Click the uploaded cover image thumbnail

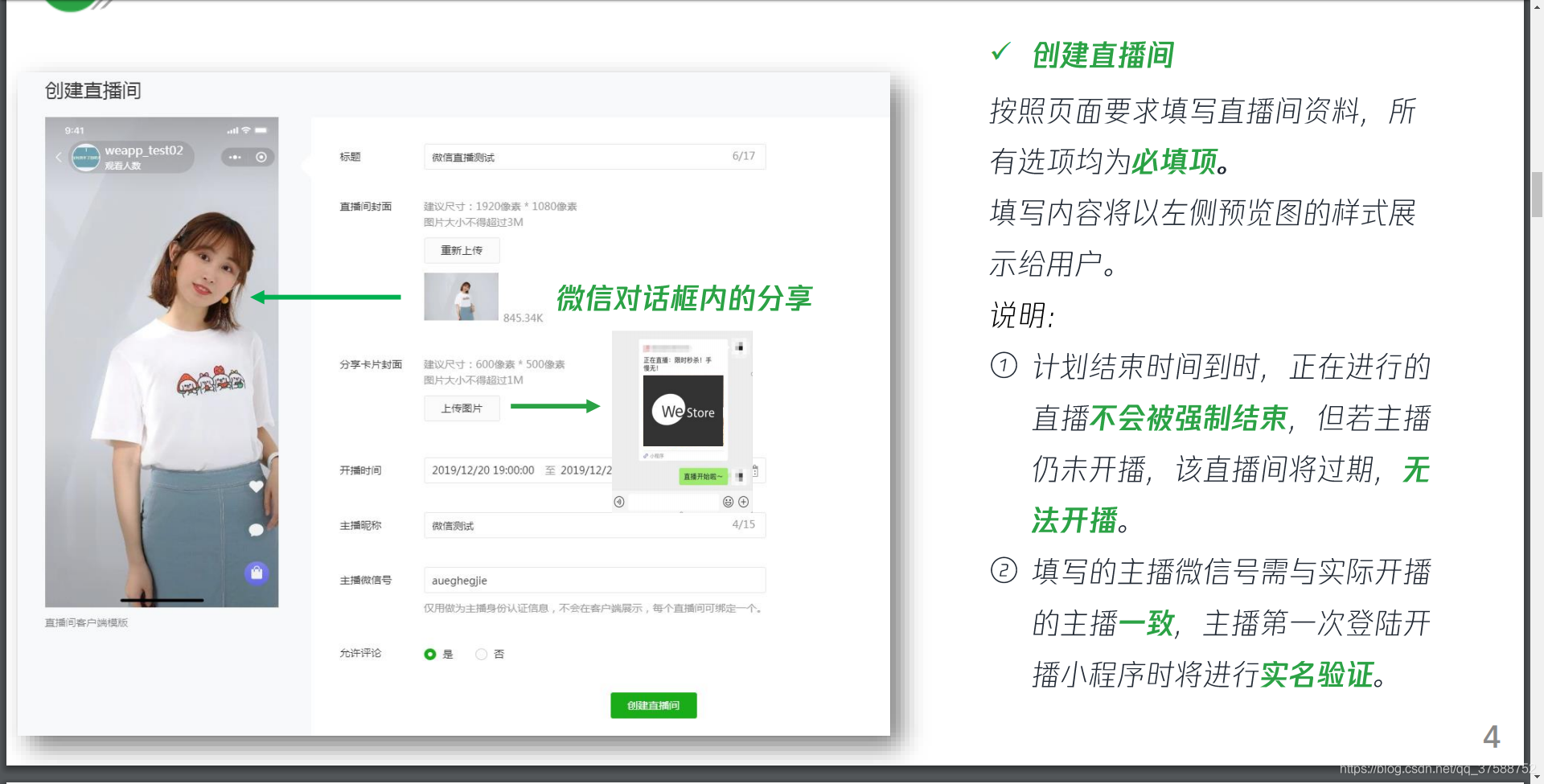coord(461,297)
